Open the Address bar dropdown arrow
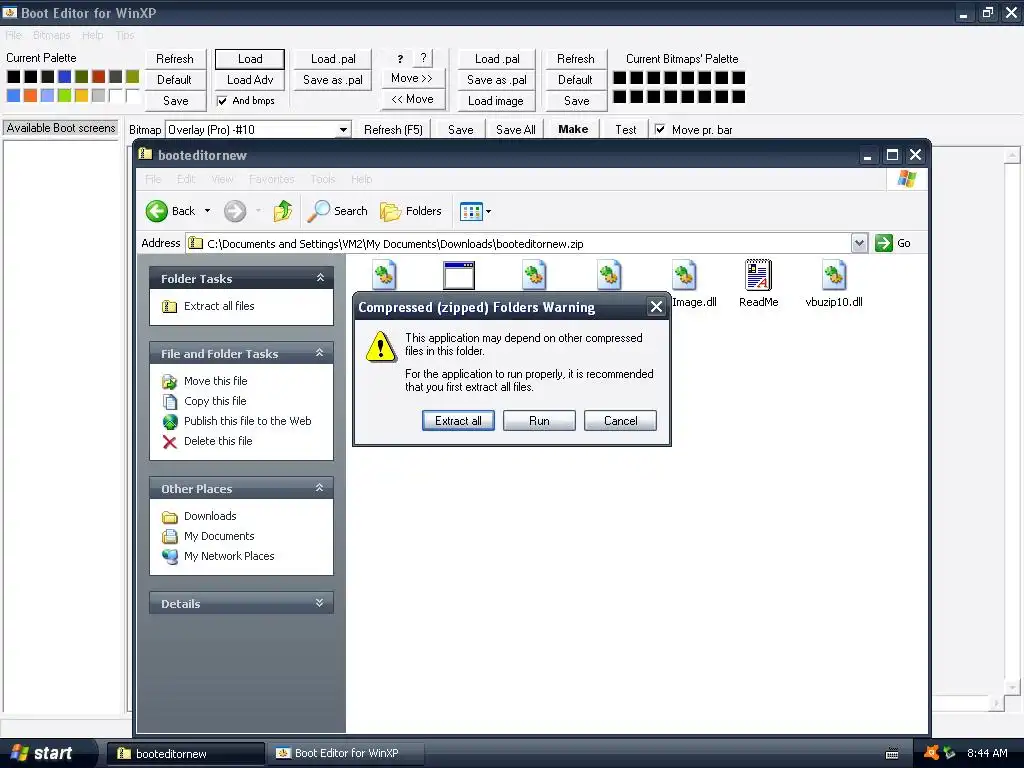Image resolution: width=1024 pixels, height=768 pixels. (x=859, y=243)
